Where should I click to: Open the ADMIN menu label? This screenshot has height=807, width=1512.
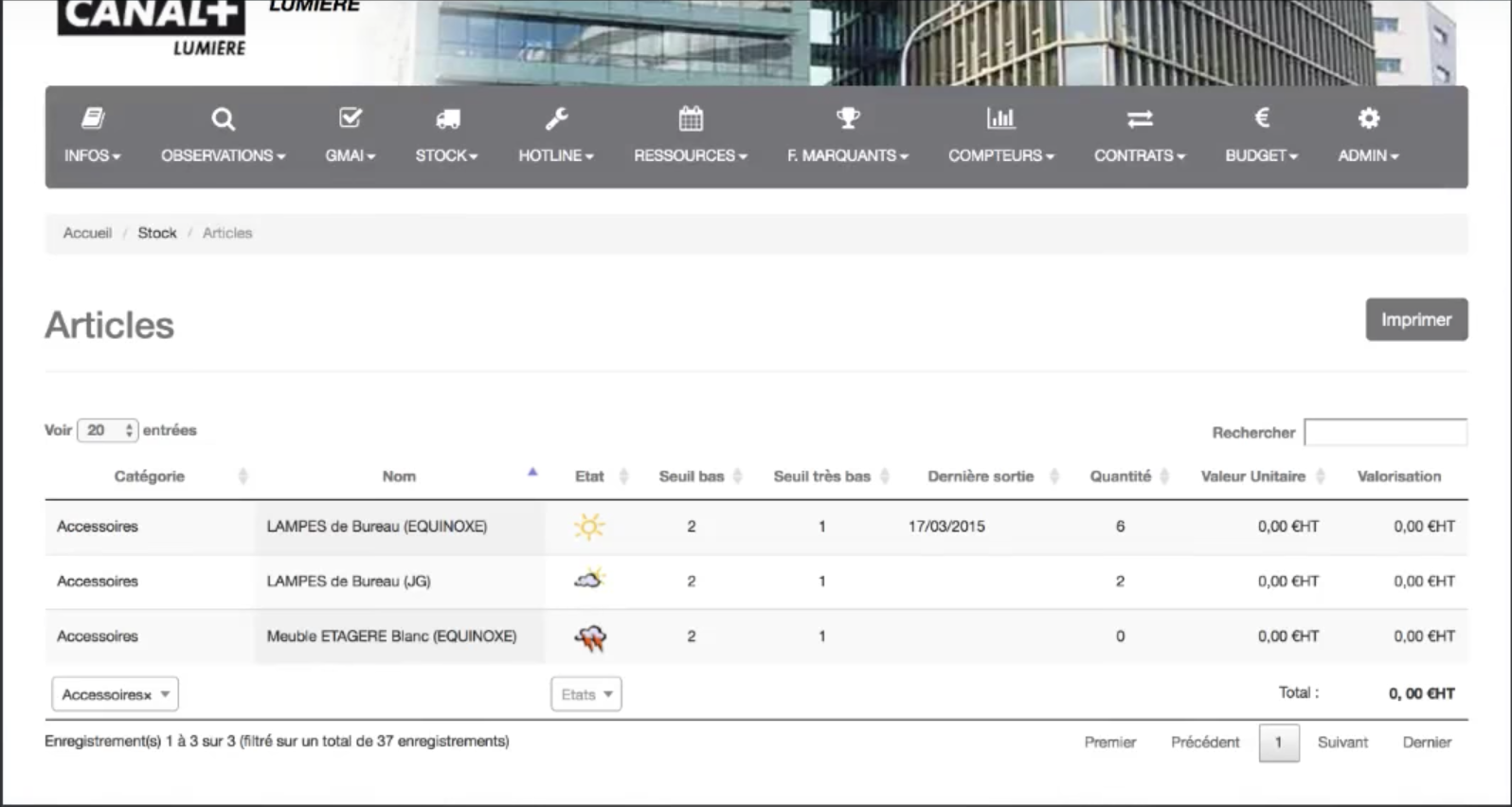click(1368, 155)
